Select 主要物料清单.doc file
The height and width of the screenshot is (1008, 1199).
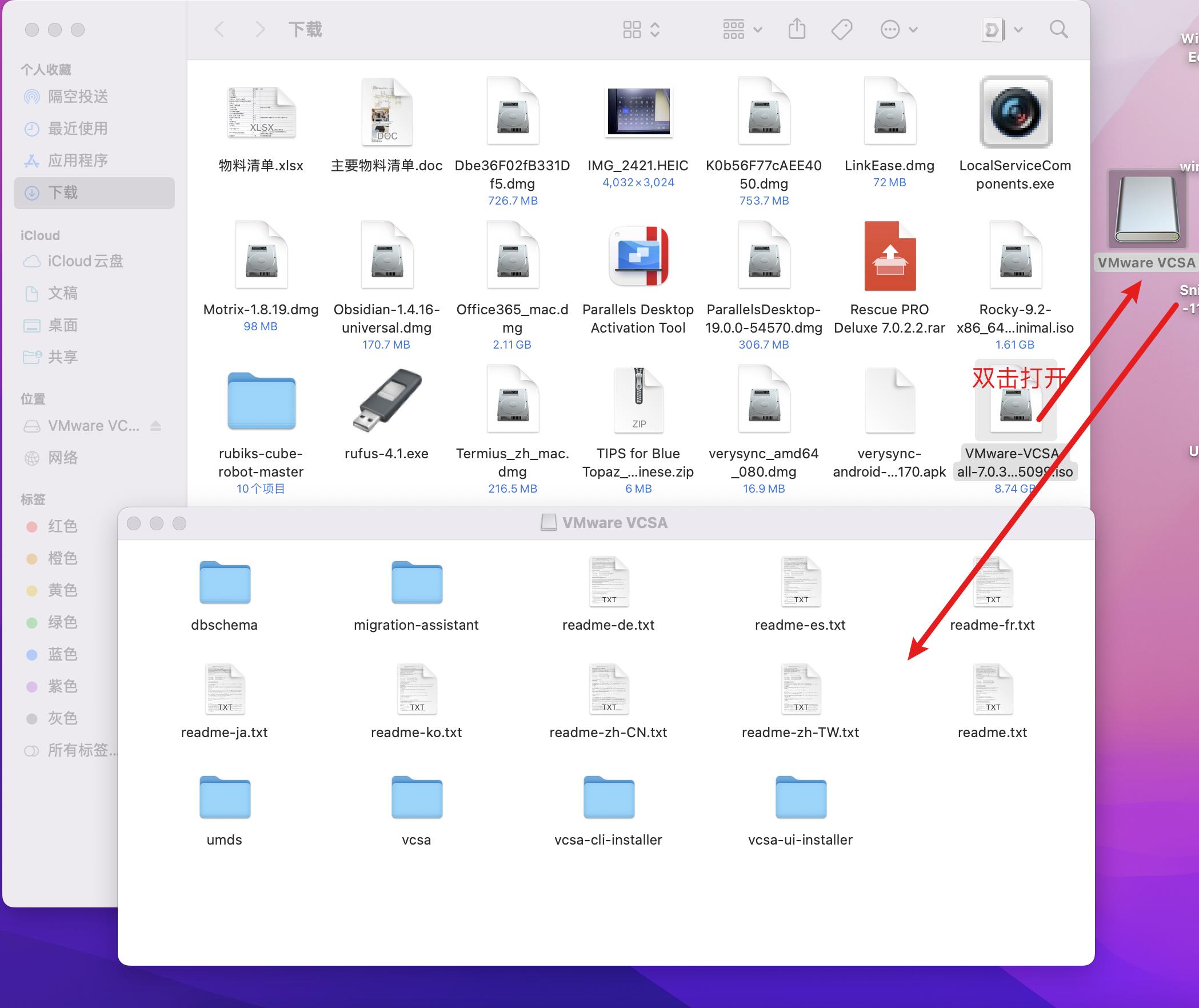coord(387,111)
